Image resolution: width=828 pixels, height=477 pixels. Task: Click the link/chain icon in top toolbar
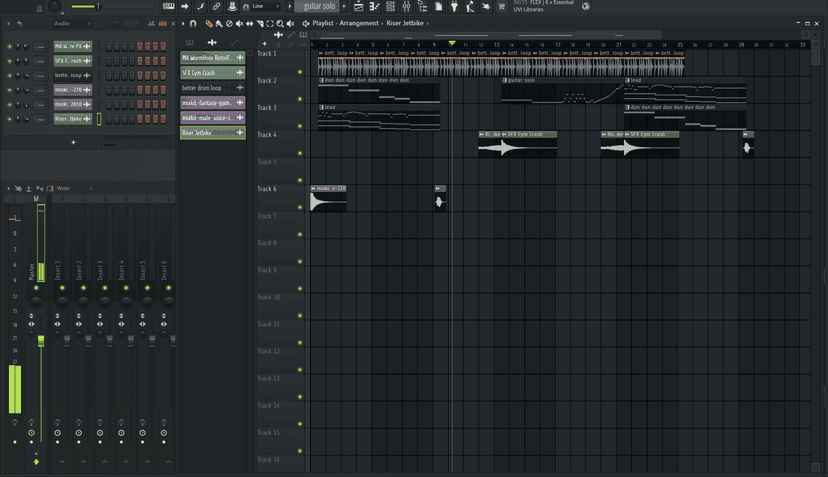216,7
